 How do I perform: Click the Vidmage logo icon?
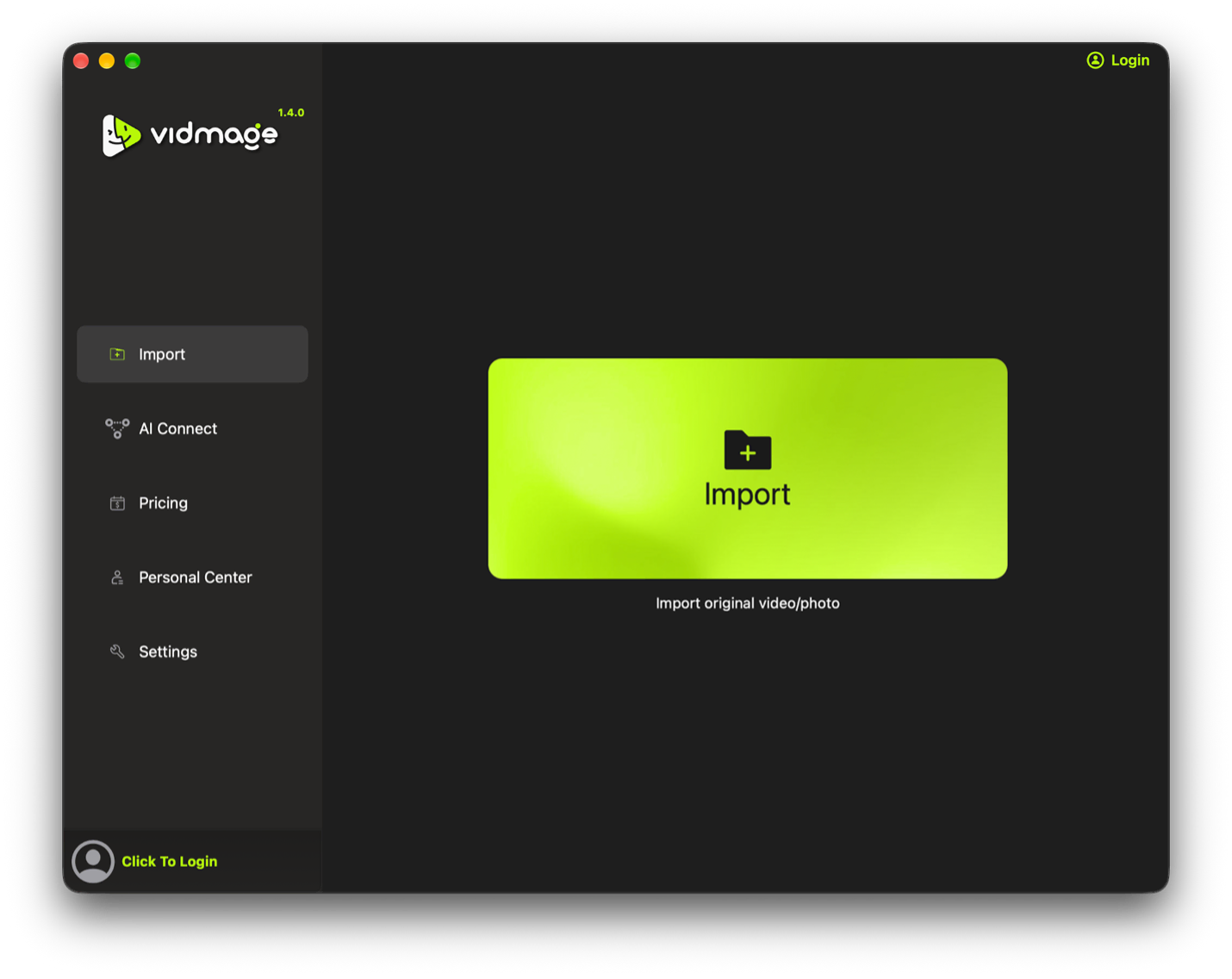tap(121, 135)
